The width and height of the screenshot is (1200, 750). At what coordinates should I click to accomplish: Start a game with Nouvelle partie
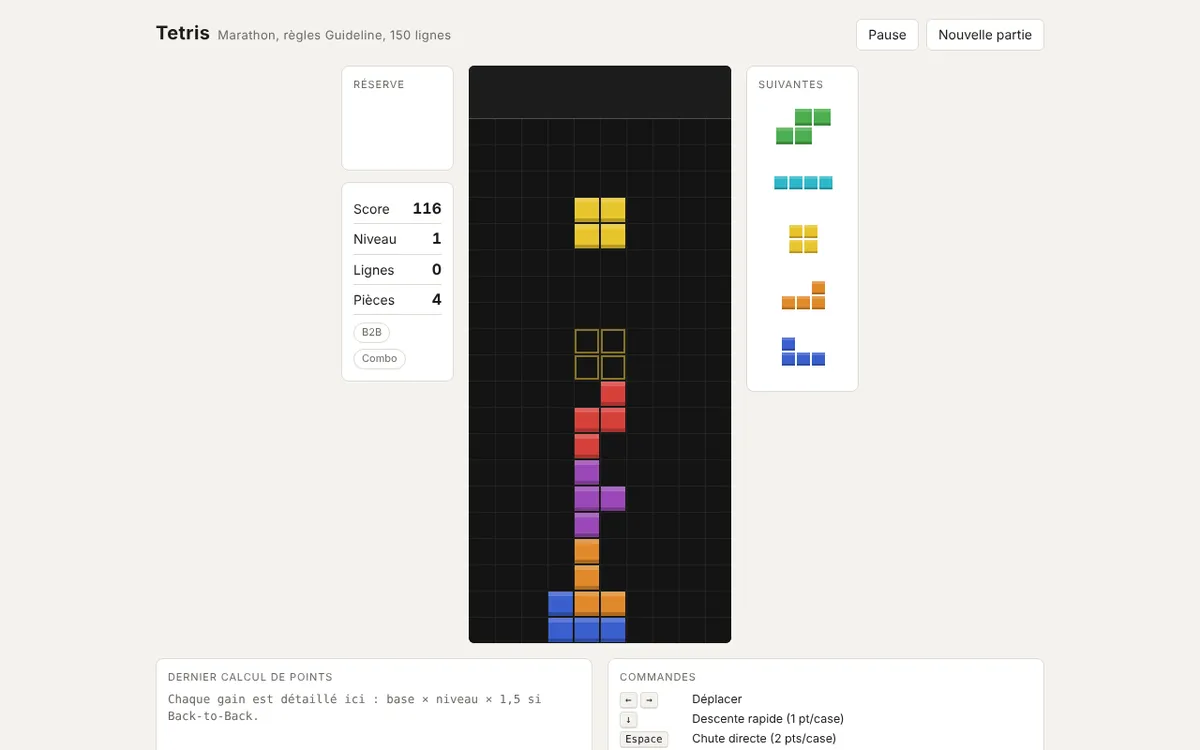985,34
